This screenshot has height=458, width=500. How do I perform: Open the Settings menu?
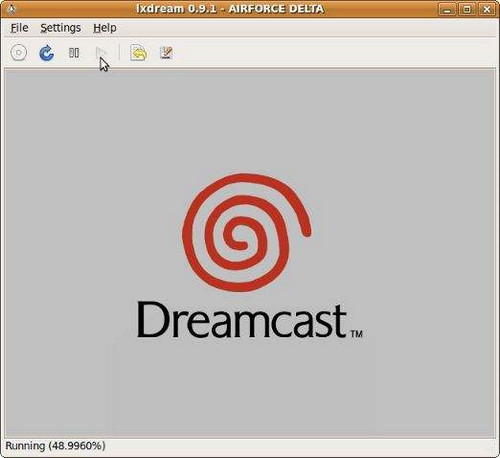[x=60, y=28]
